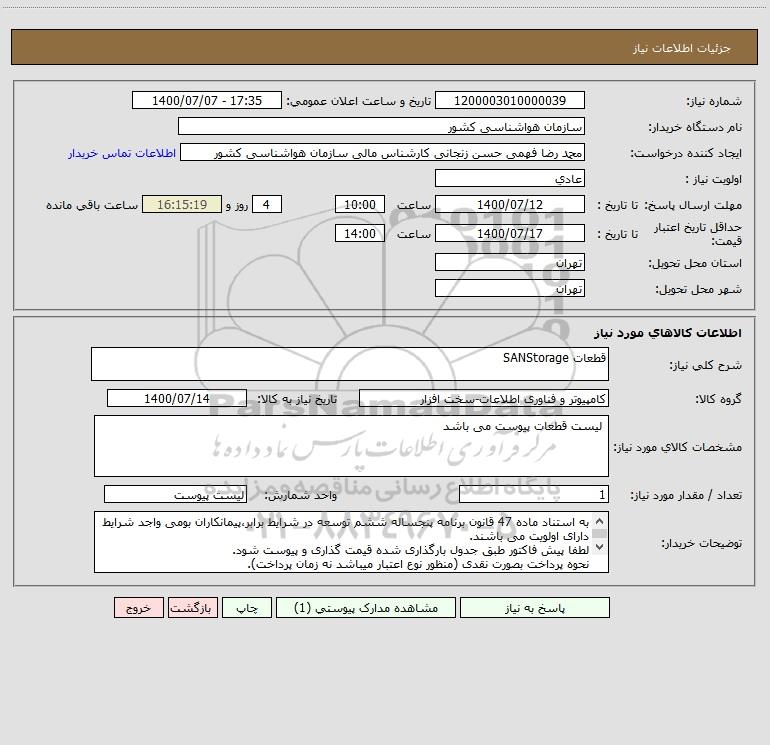Click price validity date 1400/07/17
This screenshot has width=770, height=745.
pyautogui.click(x=510, y=233)
